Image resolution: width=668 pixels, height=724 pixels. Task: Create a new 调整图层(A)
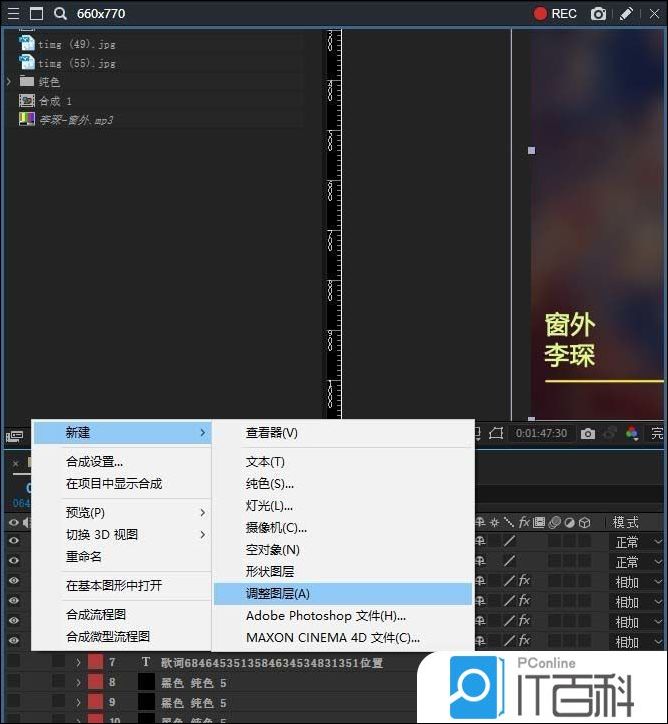click(x=343, y=594)
